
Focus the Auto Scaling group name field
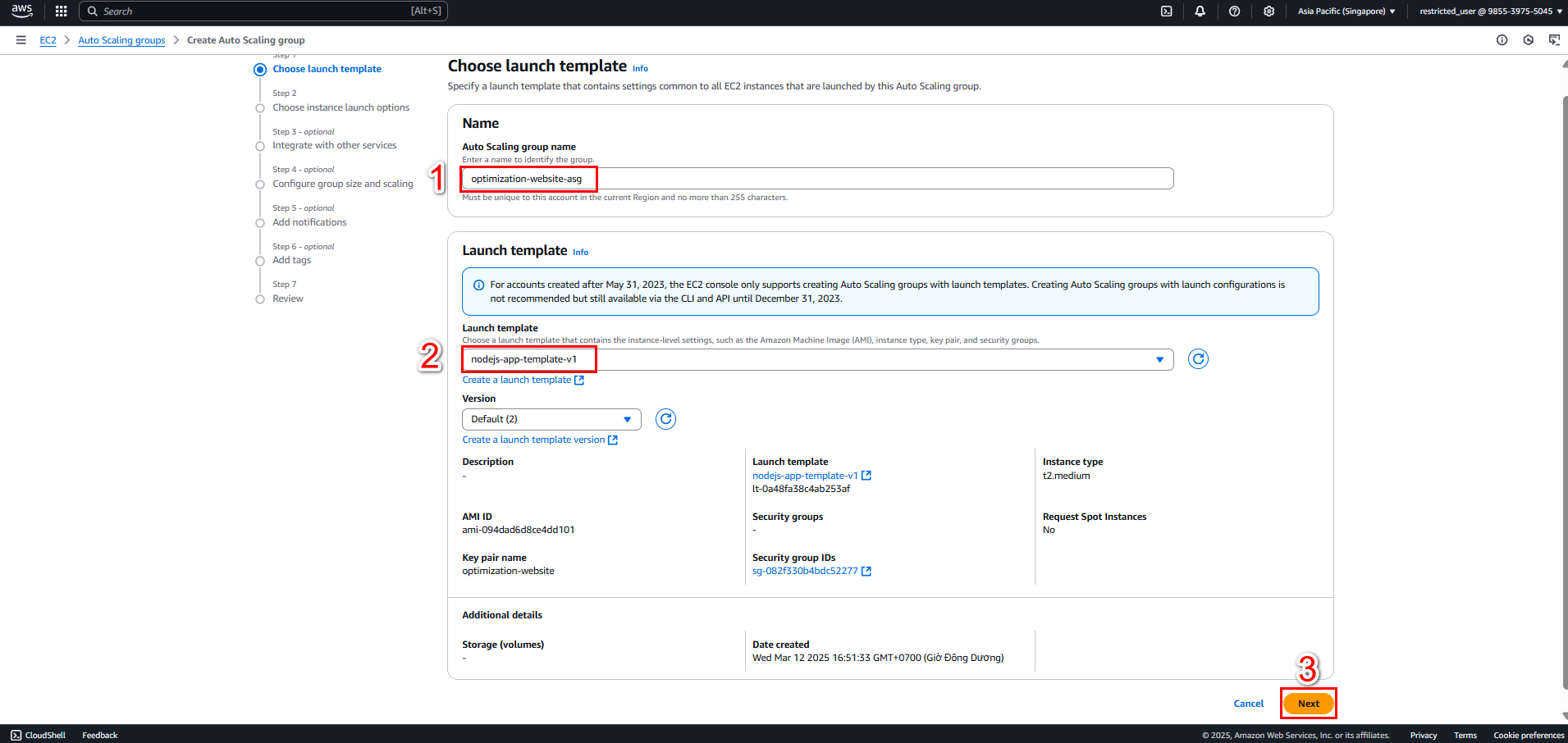pos(817,179)
